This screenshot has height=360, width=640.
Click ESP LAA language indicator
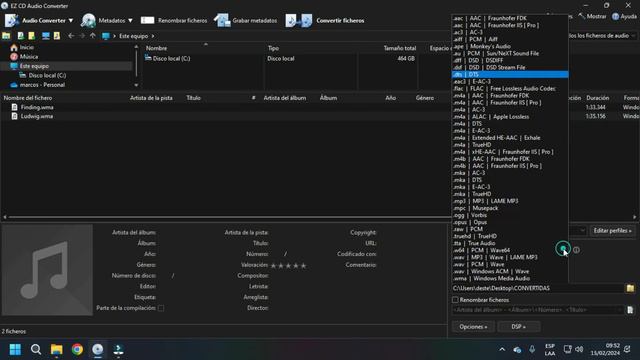[x=550, y=350]
